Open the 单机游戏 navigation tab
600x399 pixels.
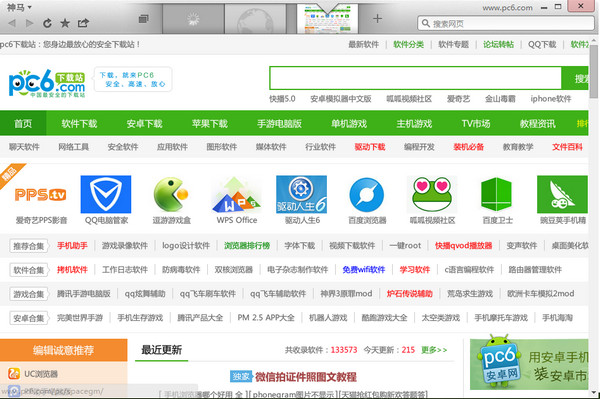pyautogui.click(x=349, y=124)
